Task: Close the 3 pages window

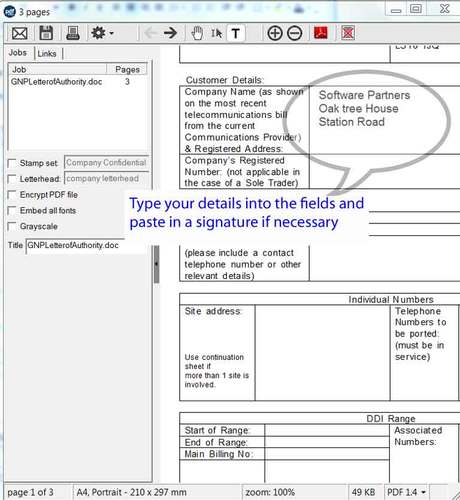Action: coord(445,8)
